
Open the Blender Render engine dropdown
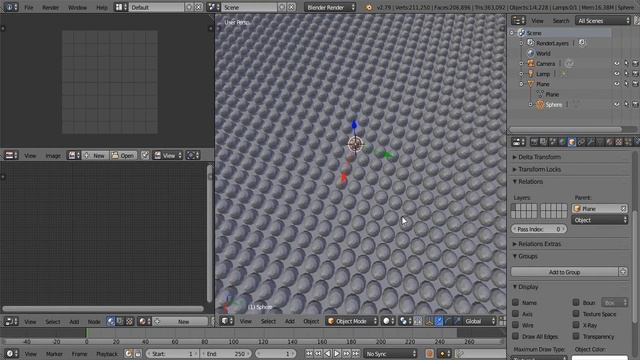pos(330,7)
